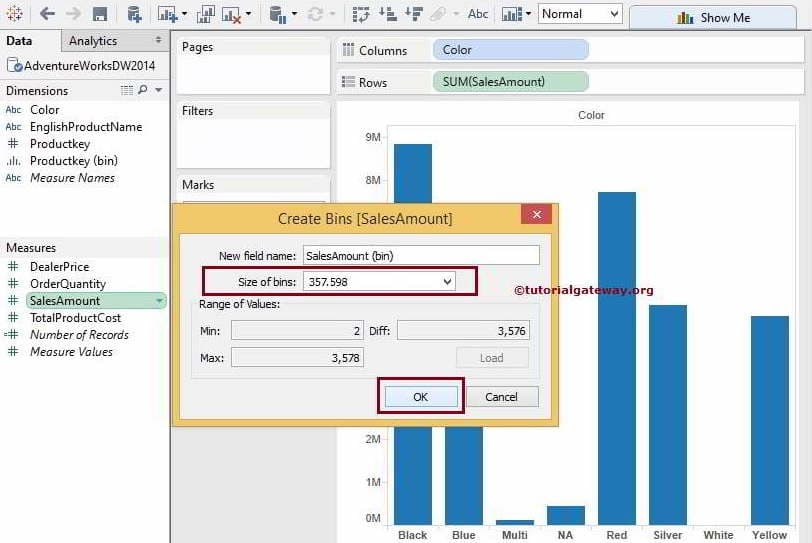The image size is (812, 543).
Task: Click the Analytics tab pane options arrows
Action: coord(158,40)
